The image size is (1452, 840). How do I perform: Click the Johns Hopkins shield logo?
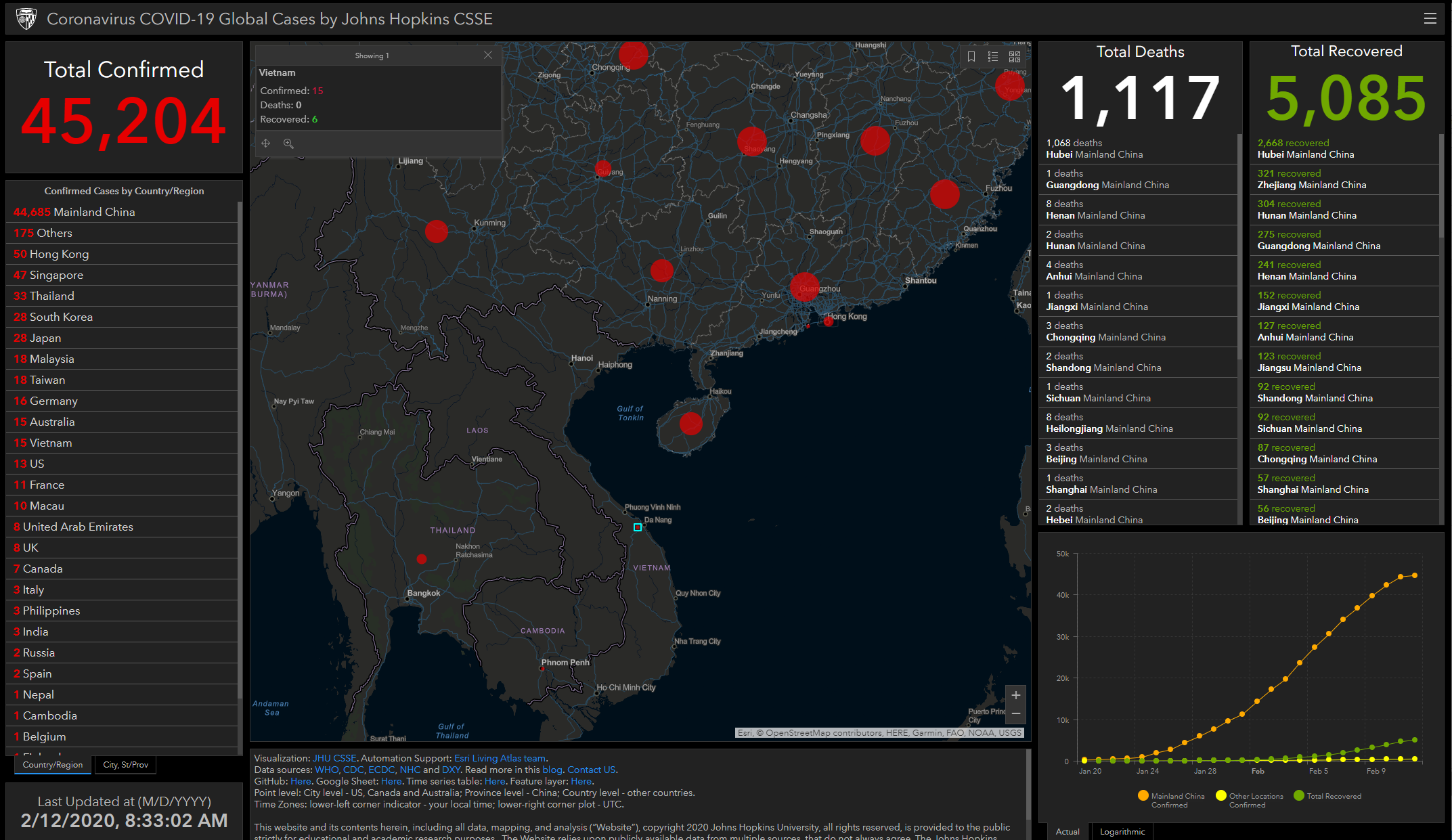(26, 19)
